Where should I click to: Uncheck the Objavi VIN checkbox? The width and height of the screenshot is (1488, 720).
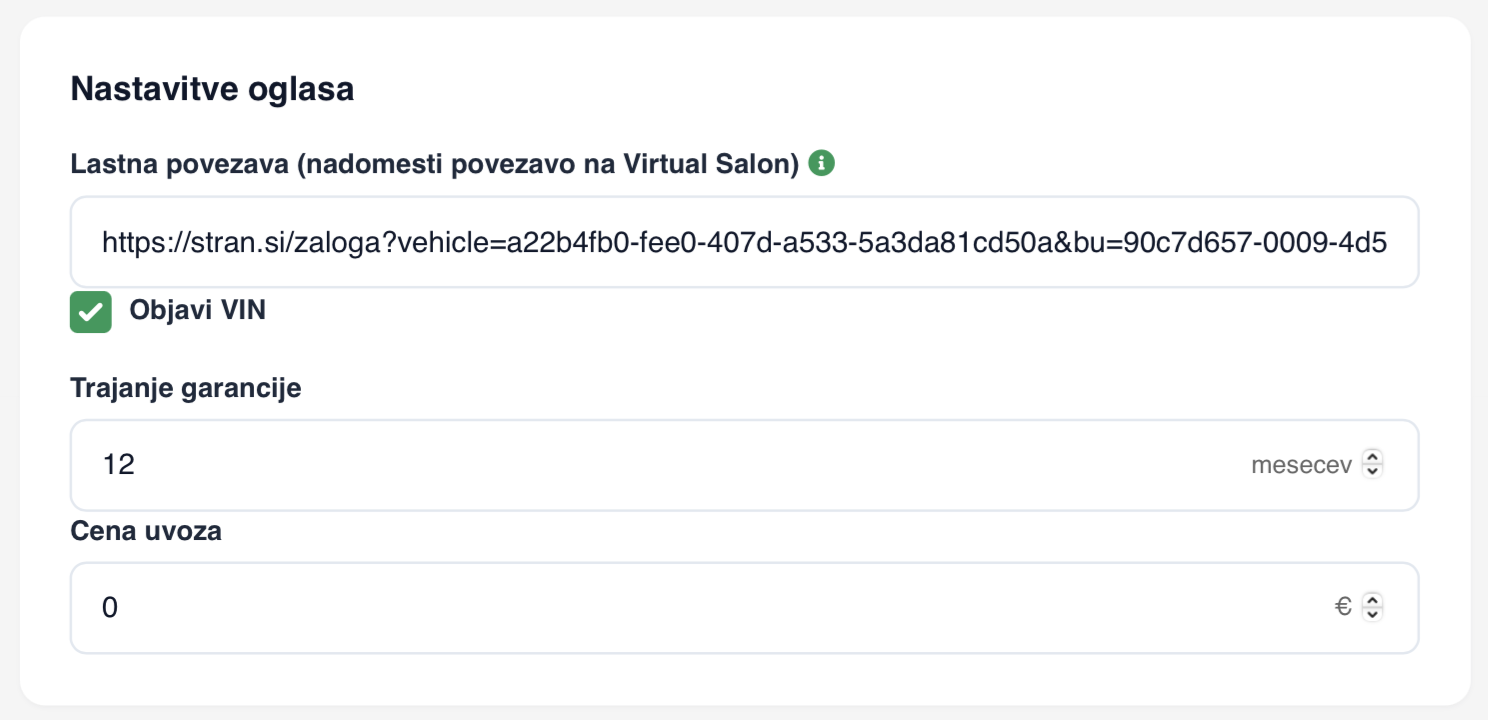pos(91,312)
